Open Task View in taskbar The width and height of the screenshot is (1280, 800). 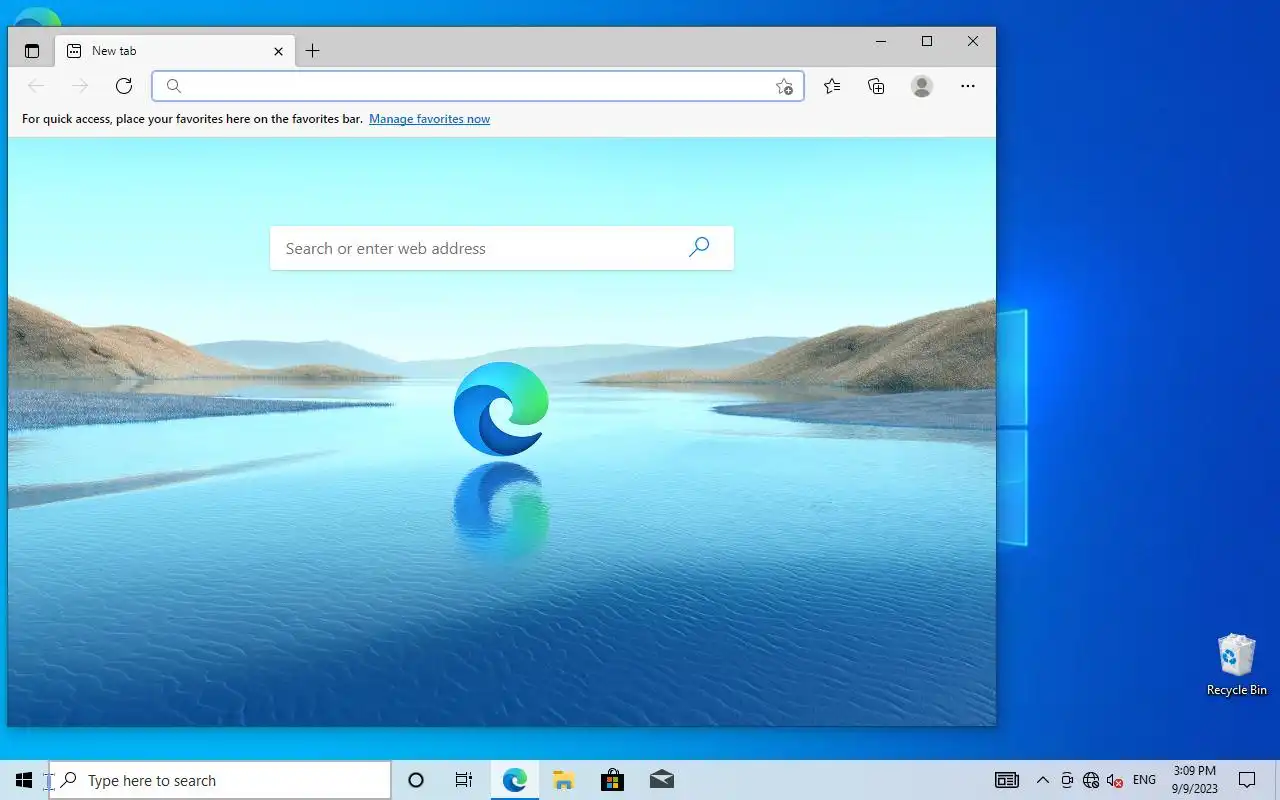click(x=464, y=780)
